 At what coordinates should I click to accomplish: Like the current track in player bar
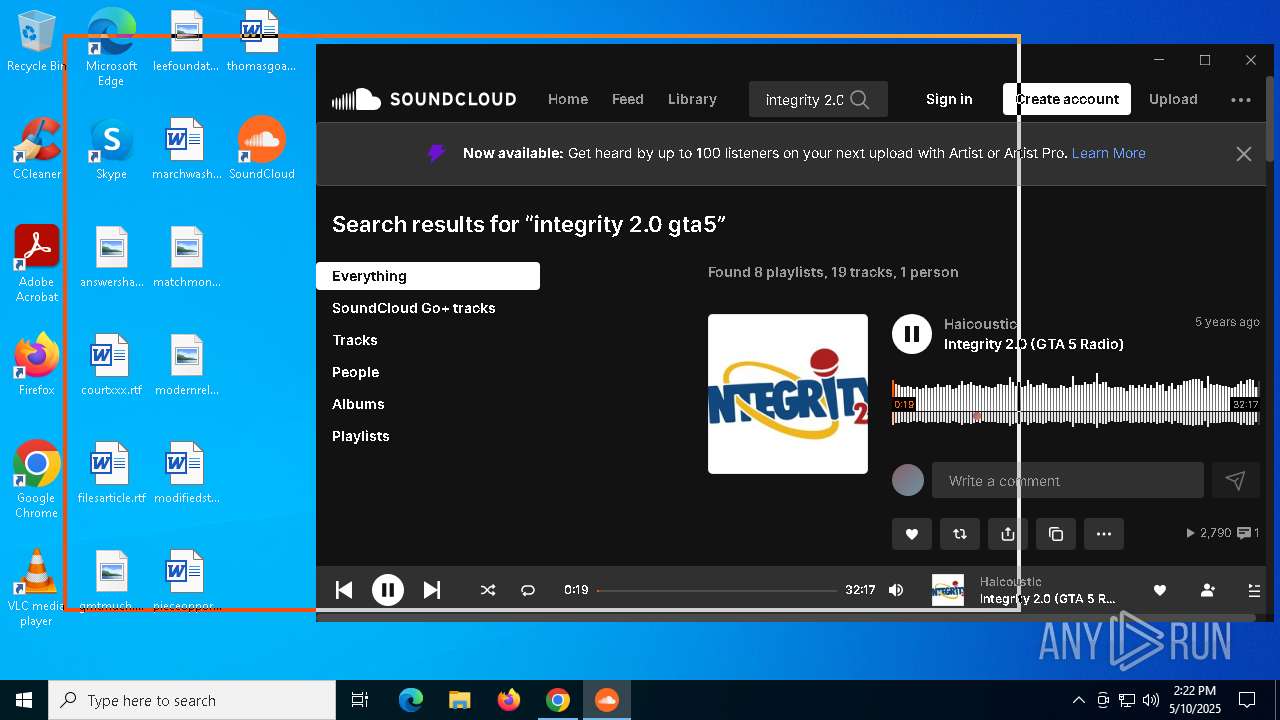click(1160, 590)
